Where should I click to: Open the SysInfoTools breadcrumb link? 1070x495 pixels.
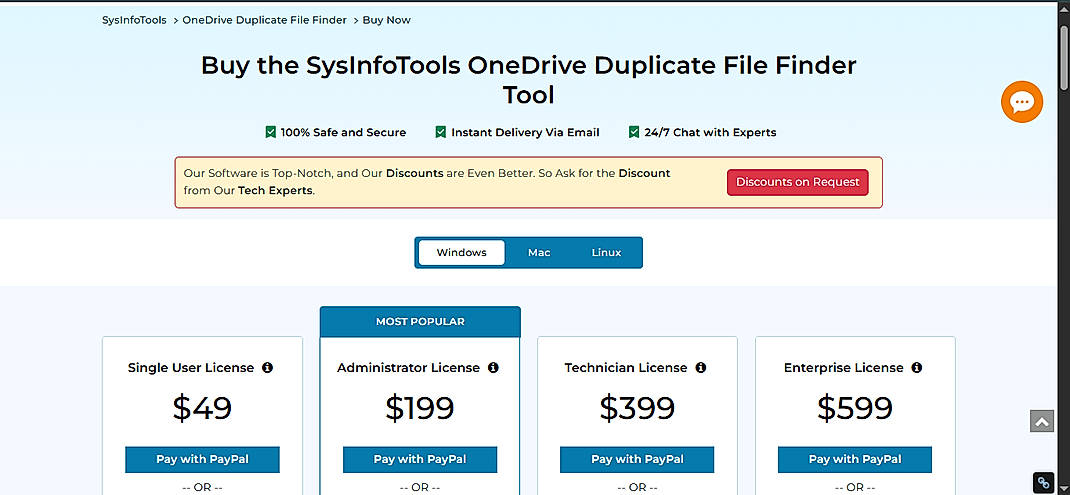(134, 20)
